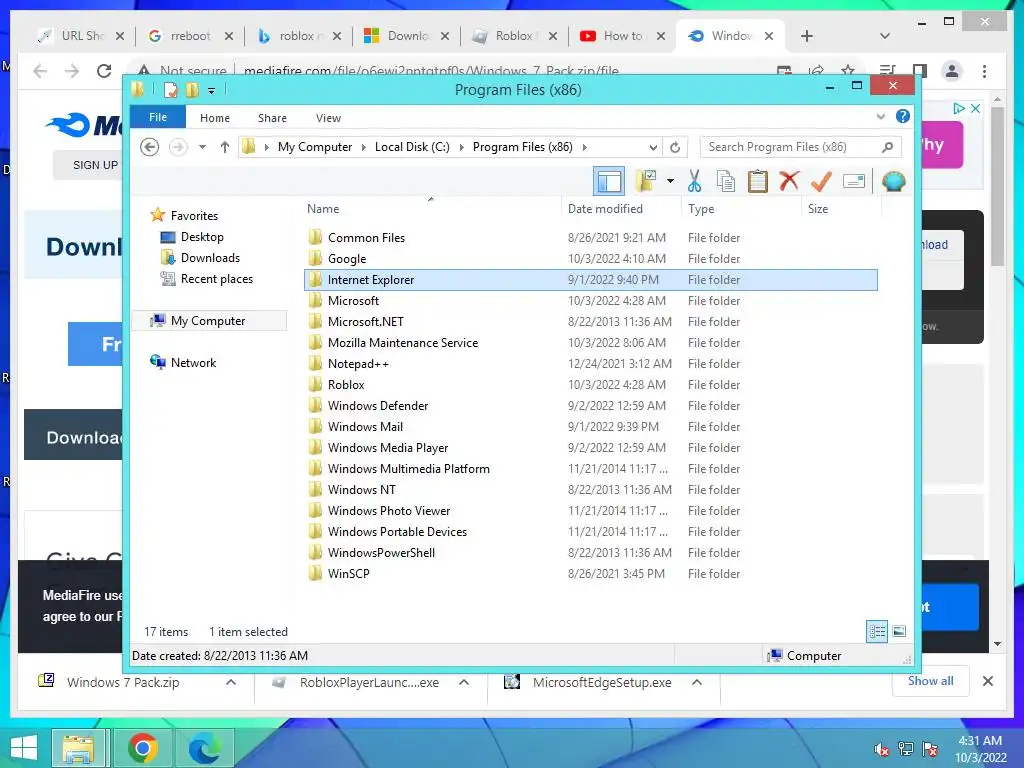Image resolution: width=1024 pixels, height=768 pixels.
Task: Open Google Chrome from the taskbar
Action: click(x=143, y=748)
